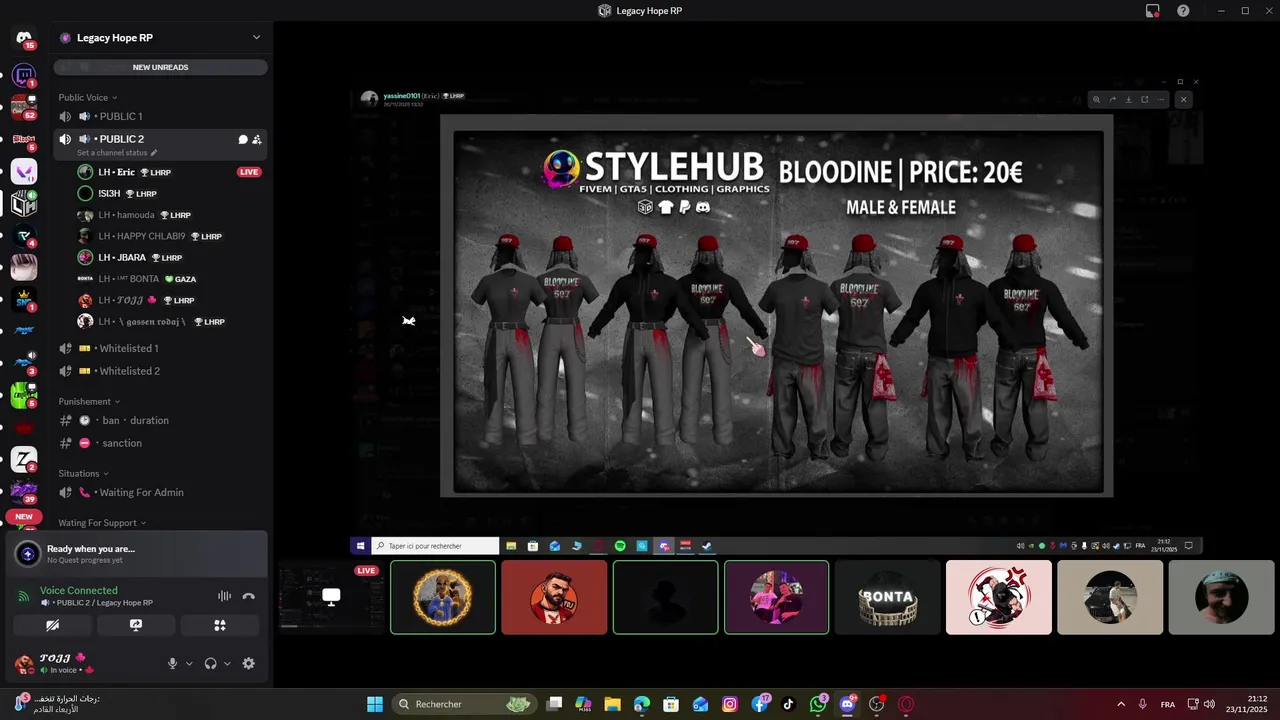Image resolution: width=1280 pixels, height=720 pixels.
Task: Select the Whitelisted 1 voice channel
Action: click(160, 348)
